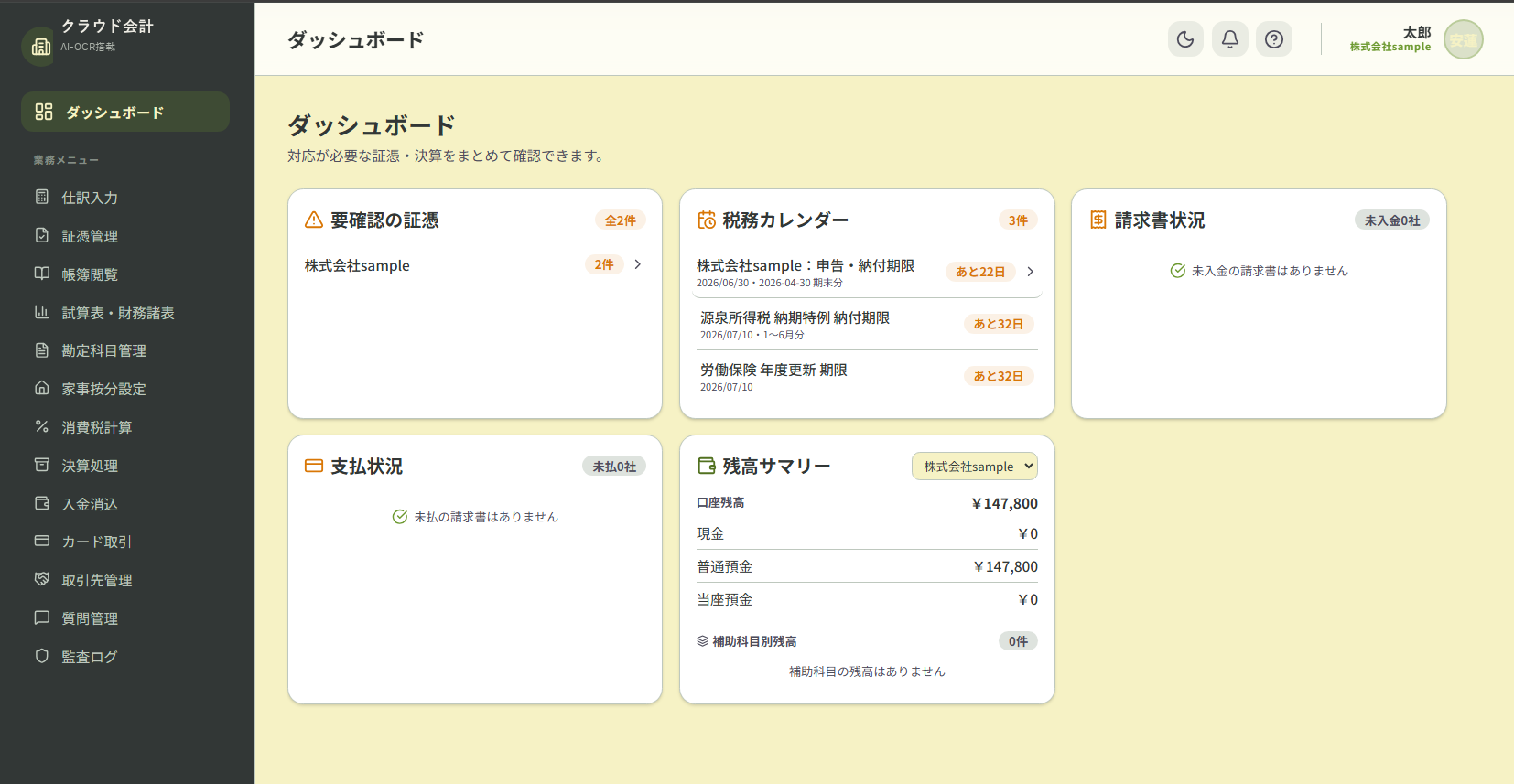The image size is (1514, 784).
Task: Expand the 申告・納付期限 row chevron
Action: (x=1031, y=272)
